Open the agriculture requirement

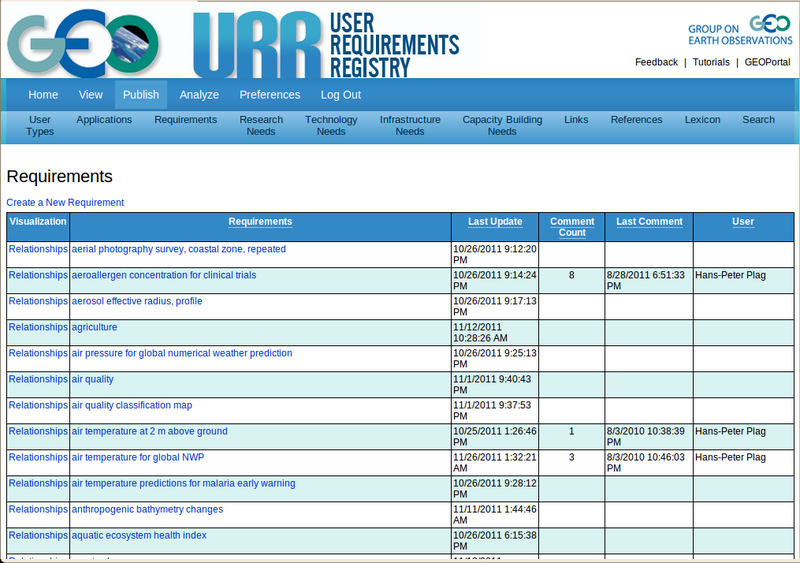(94, 327)
